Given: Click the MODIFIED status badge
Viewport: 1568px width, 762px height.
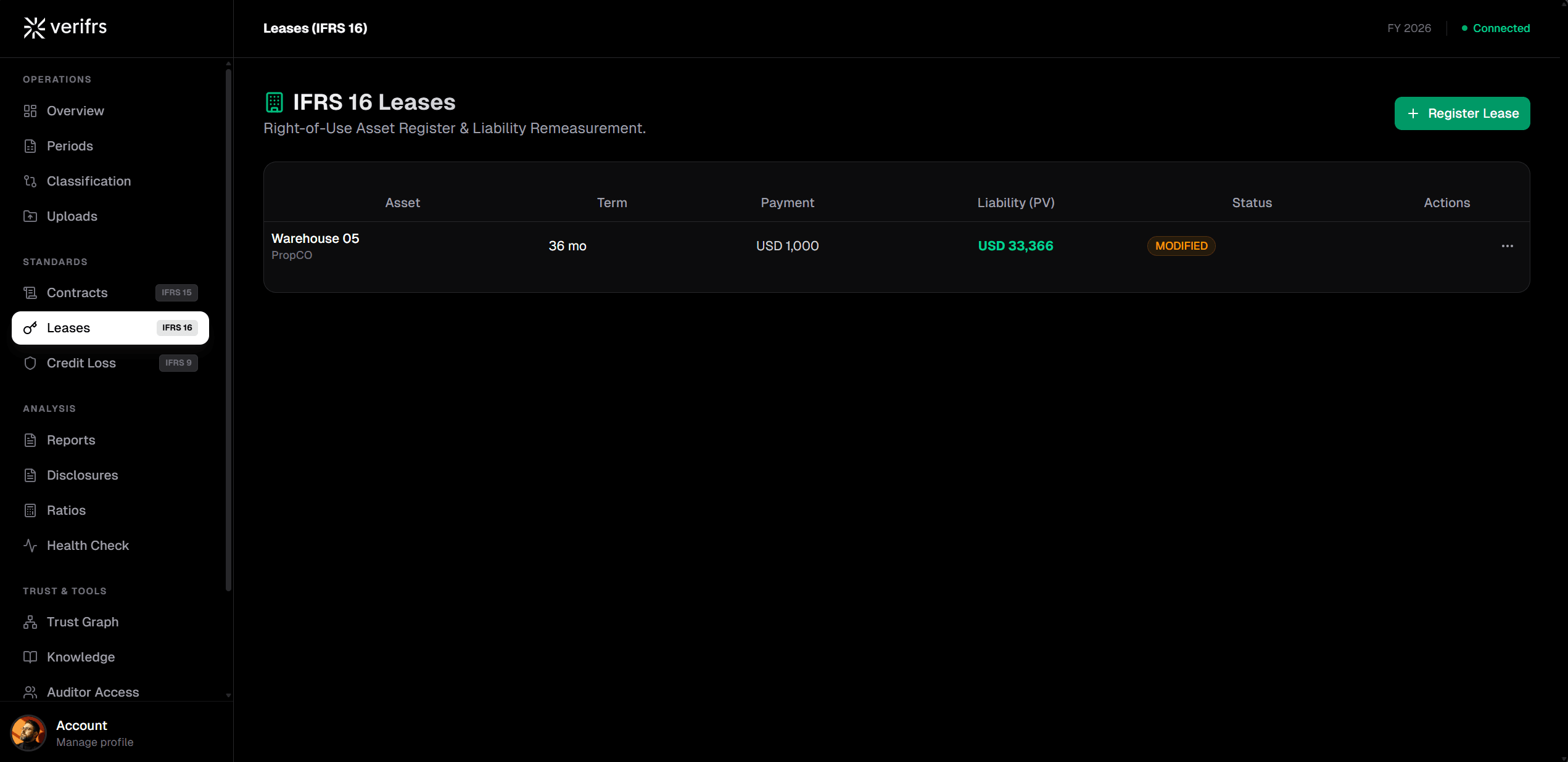Looking at the screenshot, I should coord(1181,246).
